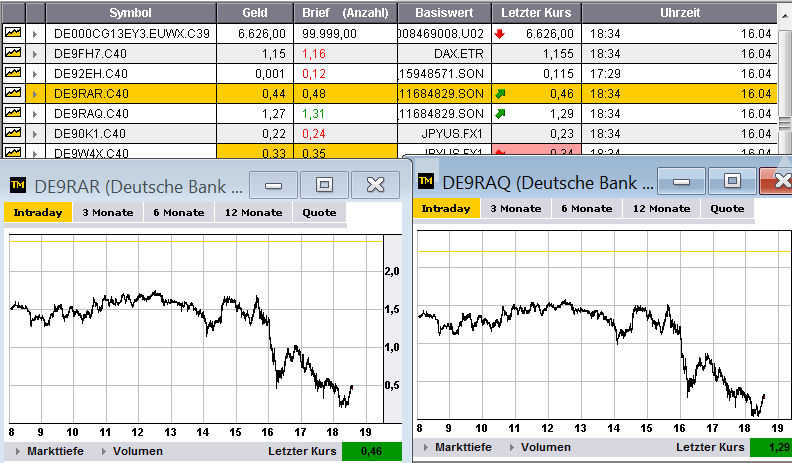The width and height of the screenshot is (792, 463).
Task: Sort by Brief (Anzahl) column header
Action: tap(345, 13)
